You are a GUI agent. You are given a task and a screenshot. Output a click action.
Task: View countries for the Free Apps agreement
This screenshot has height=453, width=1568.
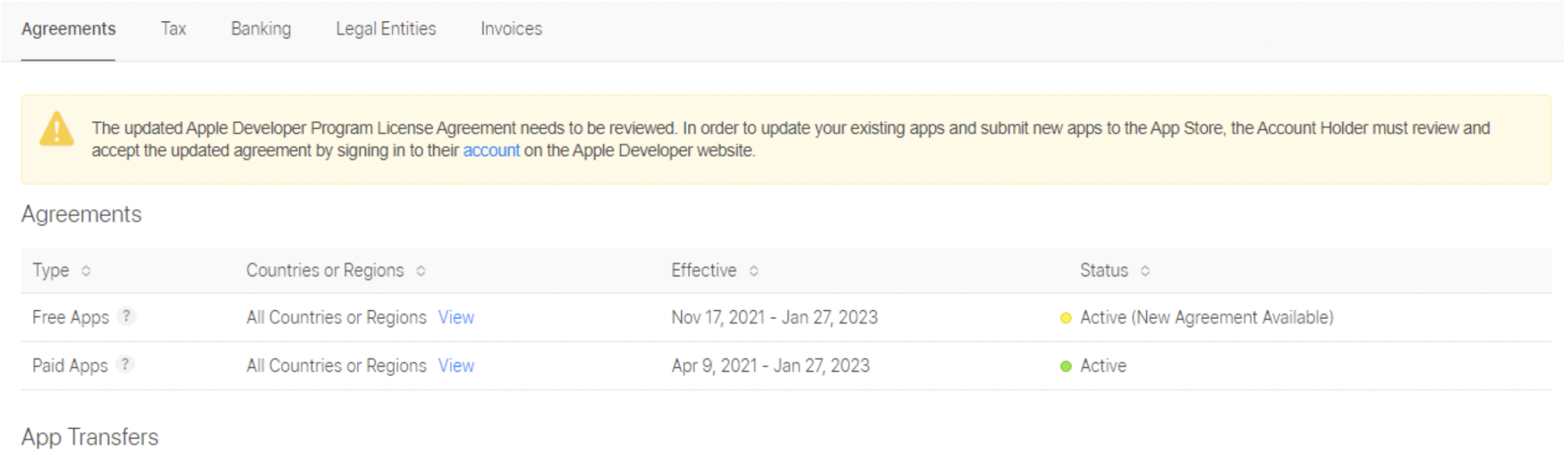(456, 317)
